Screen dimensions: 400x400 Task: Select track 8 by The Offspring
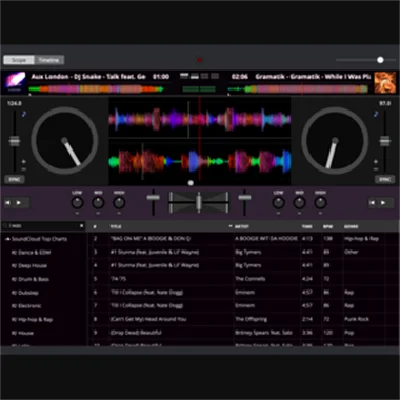click(x=243, y=319)
